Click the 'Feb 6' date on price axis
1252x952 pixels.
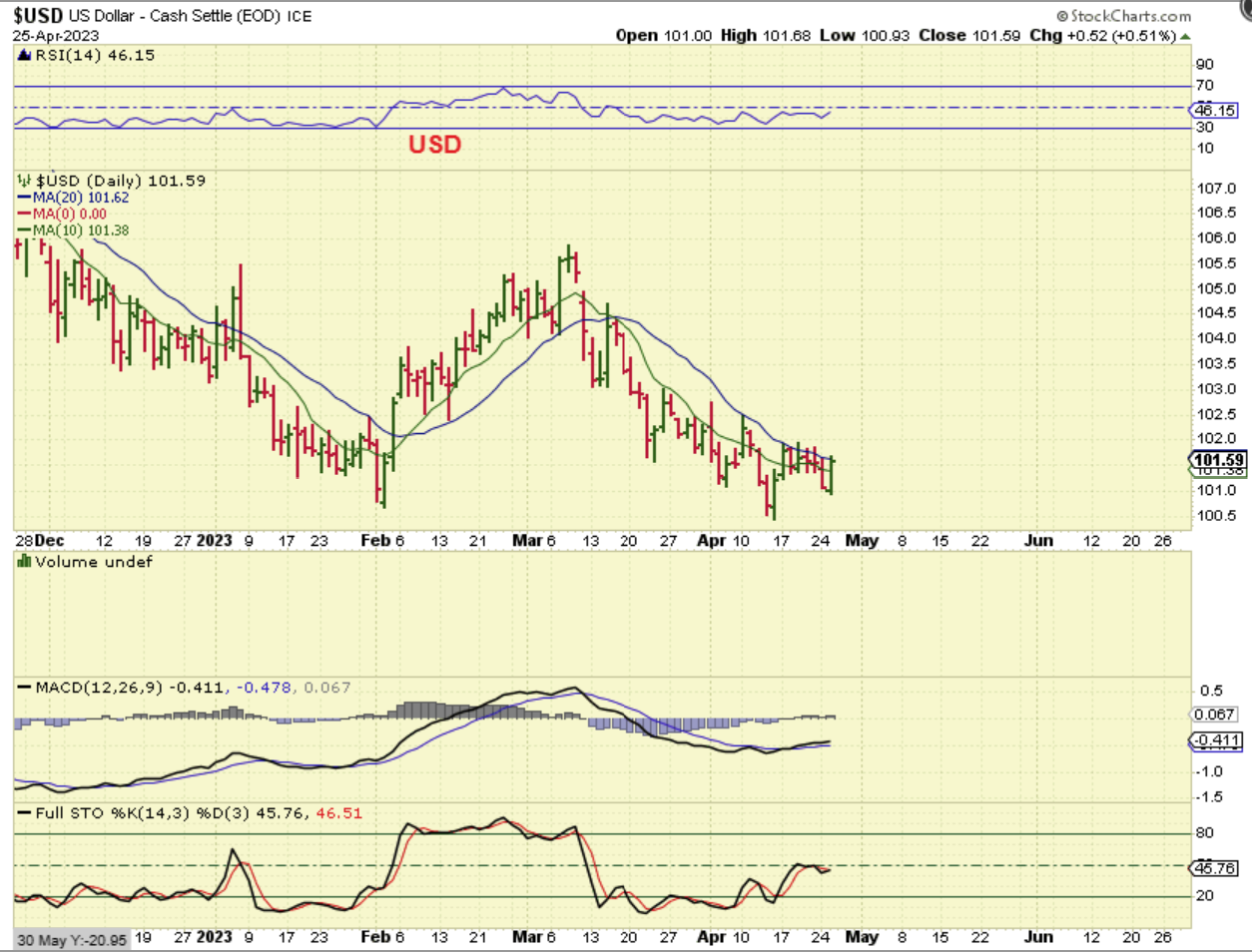click(x=382, y=541)
